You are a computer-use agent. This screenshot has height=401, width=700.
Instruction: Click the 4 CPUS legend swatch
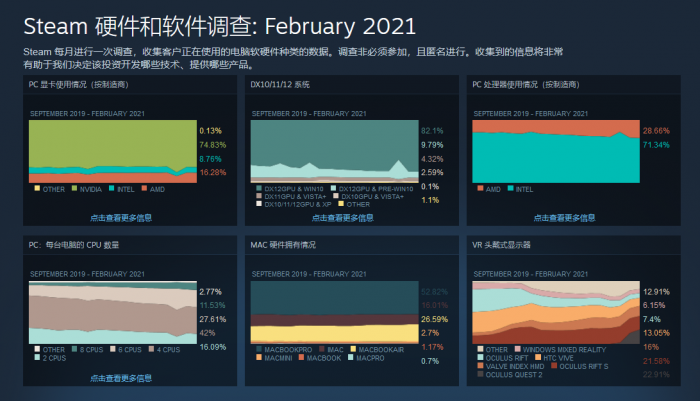[x=151, y=349]
